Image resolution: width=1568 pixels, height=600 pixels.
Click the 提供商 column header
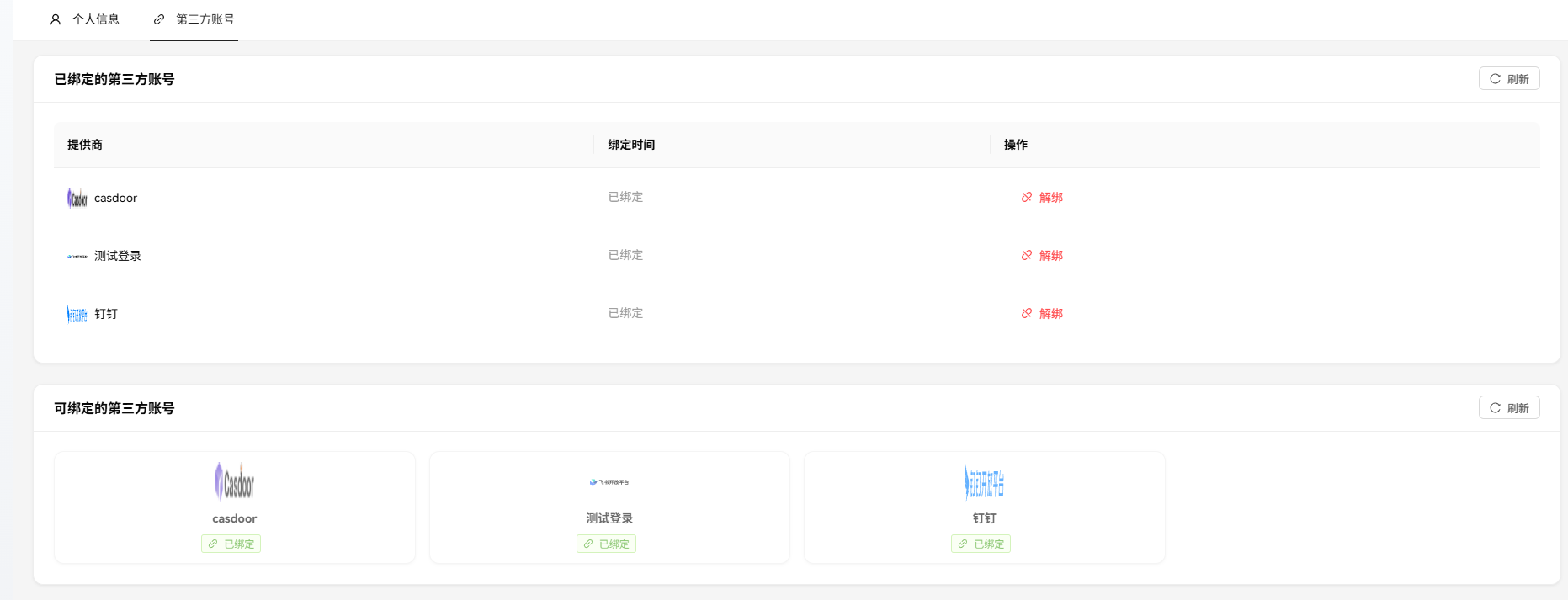(x=85, y=145)
